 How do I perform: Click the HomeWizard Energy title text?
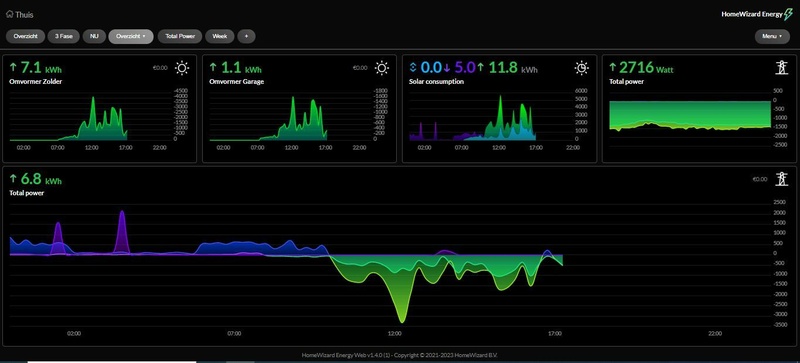(x=752, y=14)
